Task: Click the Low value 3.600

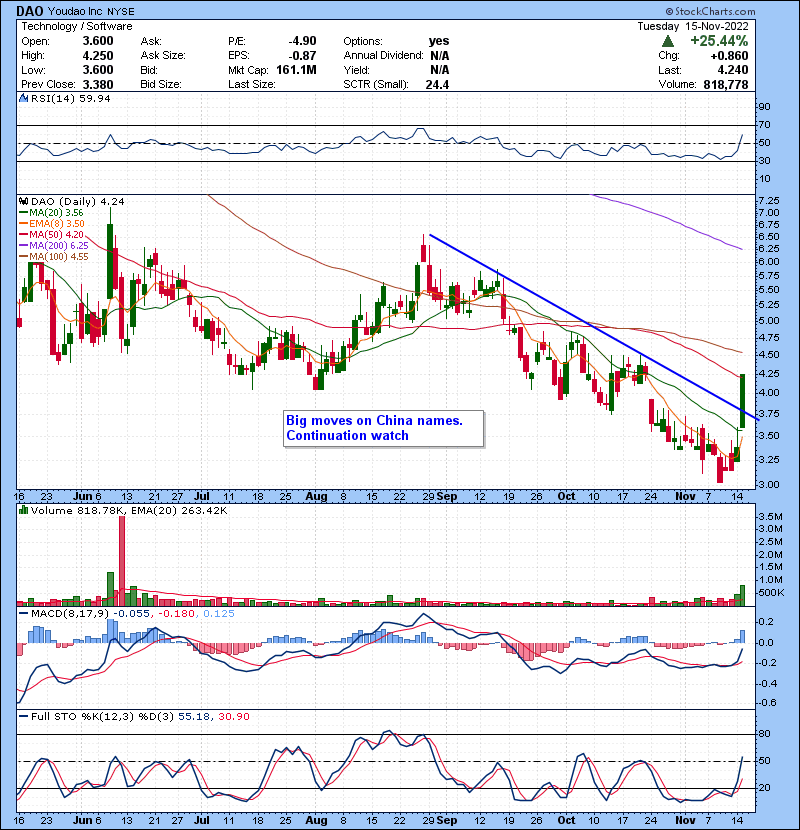Action: coord(98,70)
